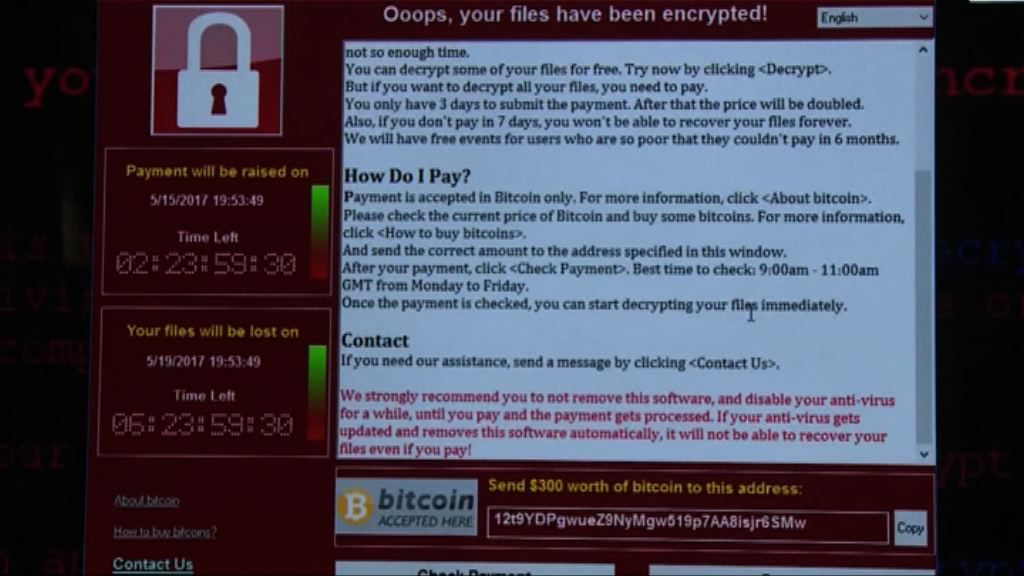Click the Contact heading in message
Image resolution: width=1024 pixels, height=576 pixels.
[x=375, y=340]
